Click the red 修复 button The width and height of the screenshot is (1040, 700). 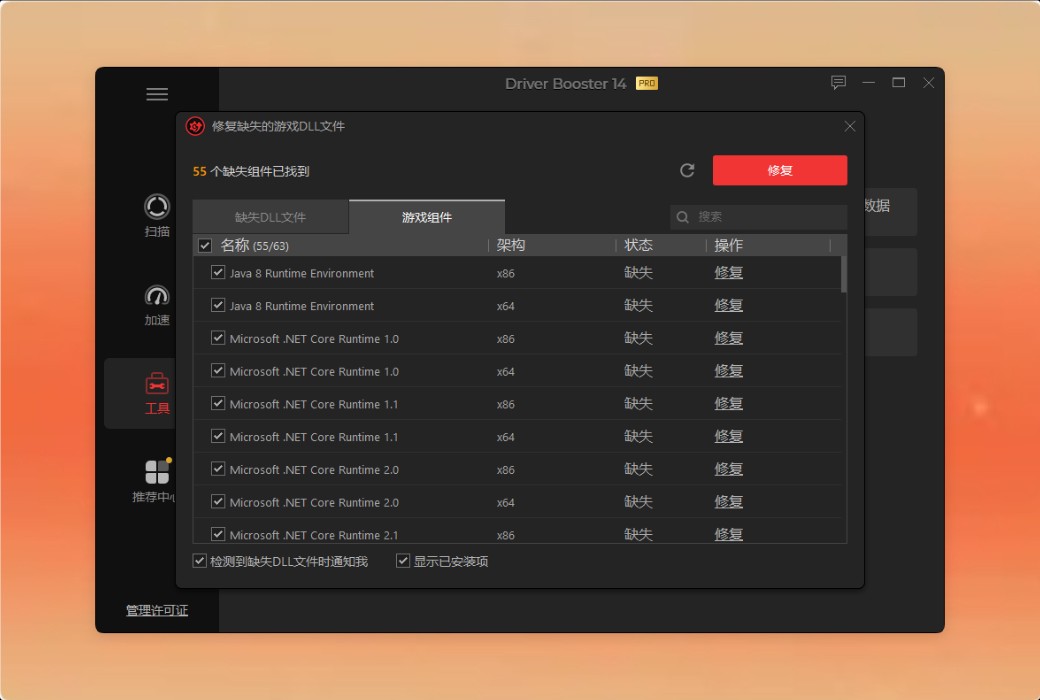779,171
